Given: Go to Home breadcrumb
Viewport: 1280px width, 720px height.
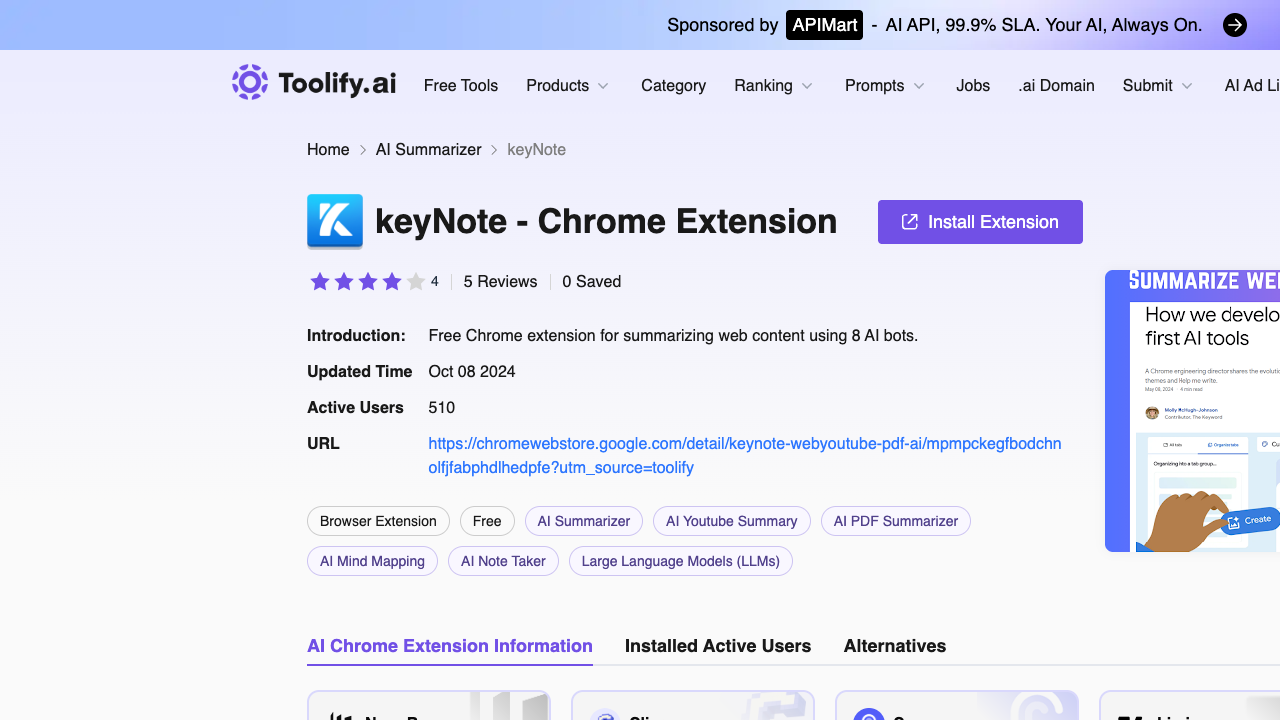Looking at the screenshot, I should click(x=328, y=150).
